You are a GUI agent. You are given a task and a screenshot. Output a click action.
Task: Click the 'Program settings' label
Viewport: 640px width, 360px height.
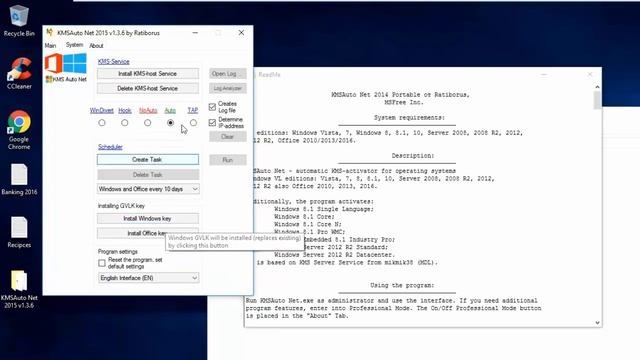pos(118,251)
